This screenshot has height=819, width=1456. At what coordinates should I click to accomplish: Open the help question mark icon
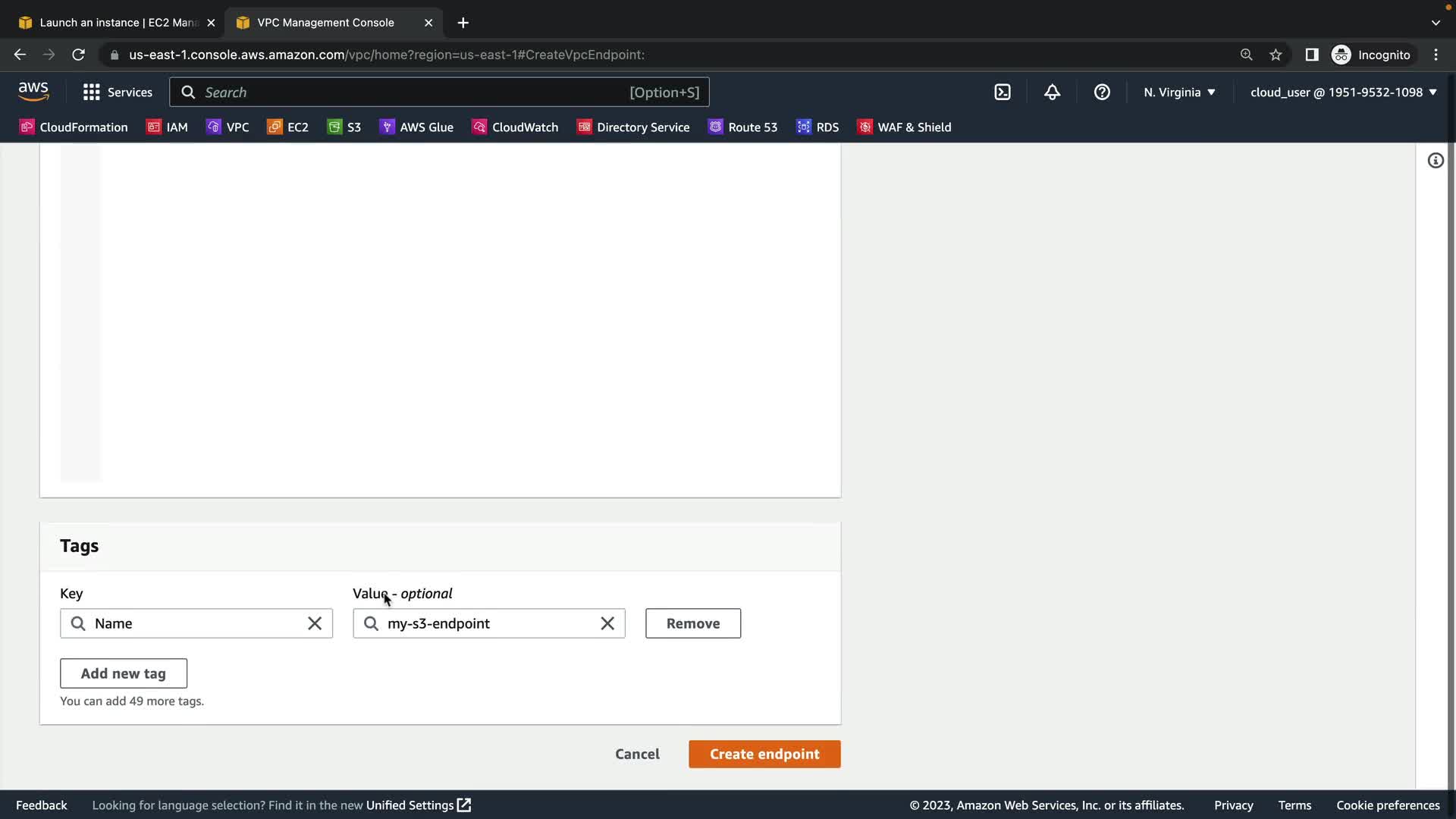tap(1102, 93)
